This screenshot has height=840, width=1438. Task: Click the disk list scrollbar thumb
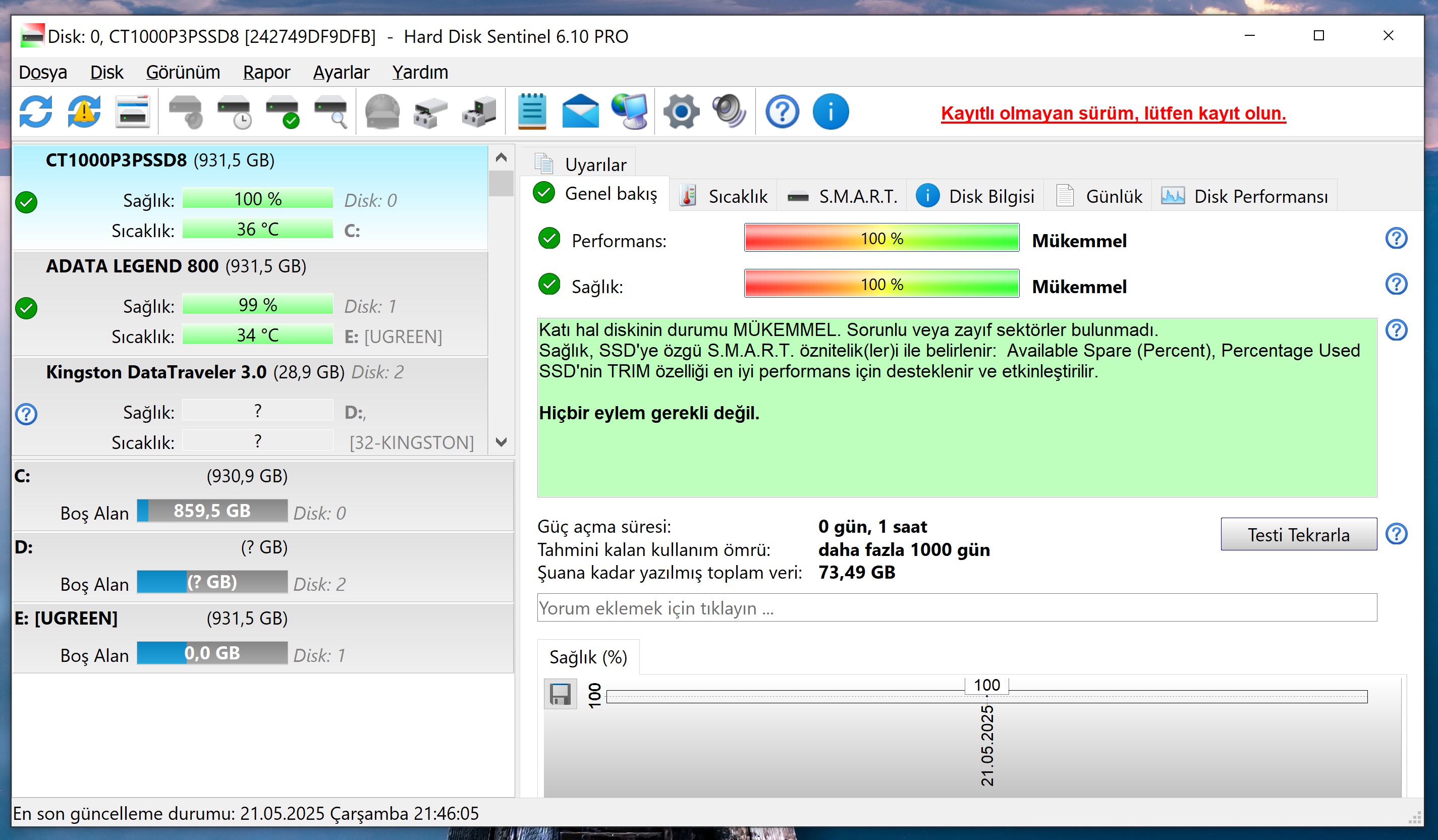pos(502,183)
